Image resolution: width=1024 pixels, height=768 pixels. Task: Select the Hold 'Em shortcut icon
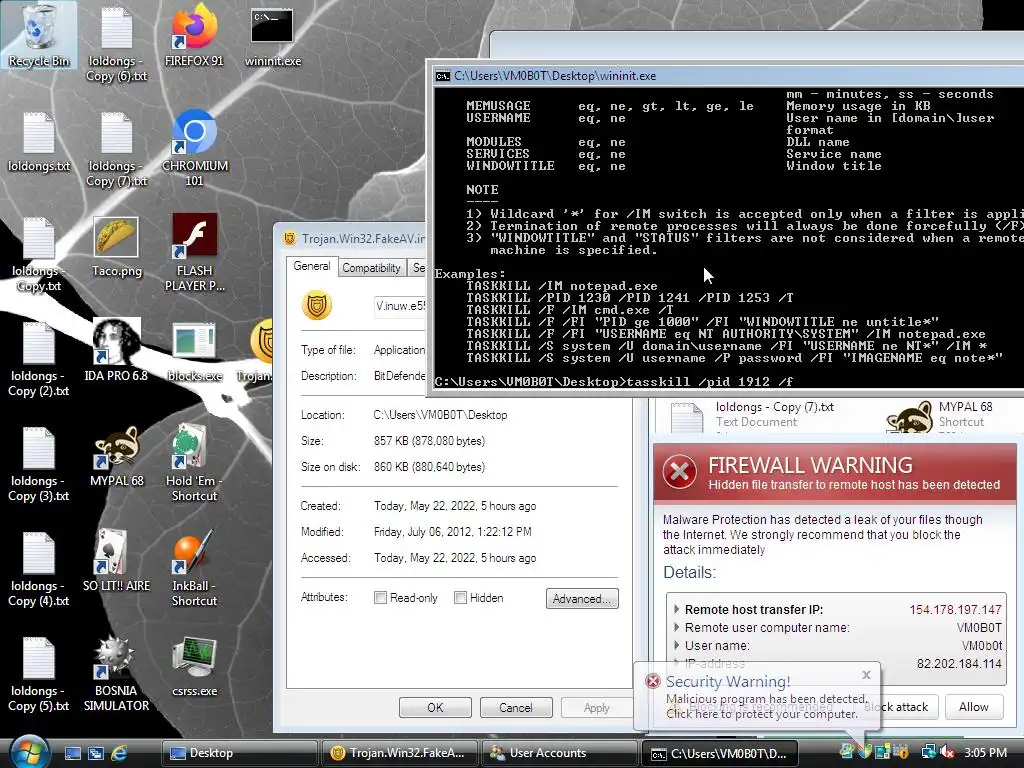click(x=194, y=462)
